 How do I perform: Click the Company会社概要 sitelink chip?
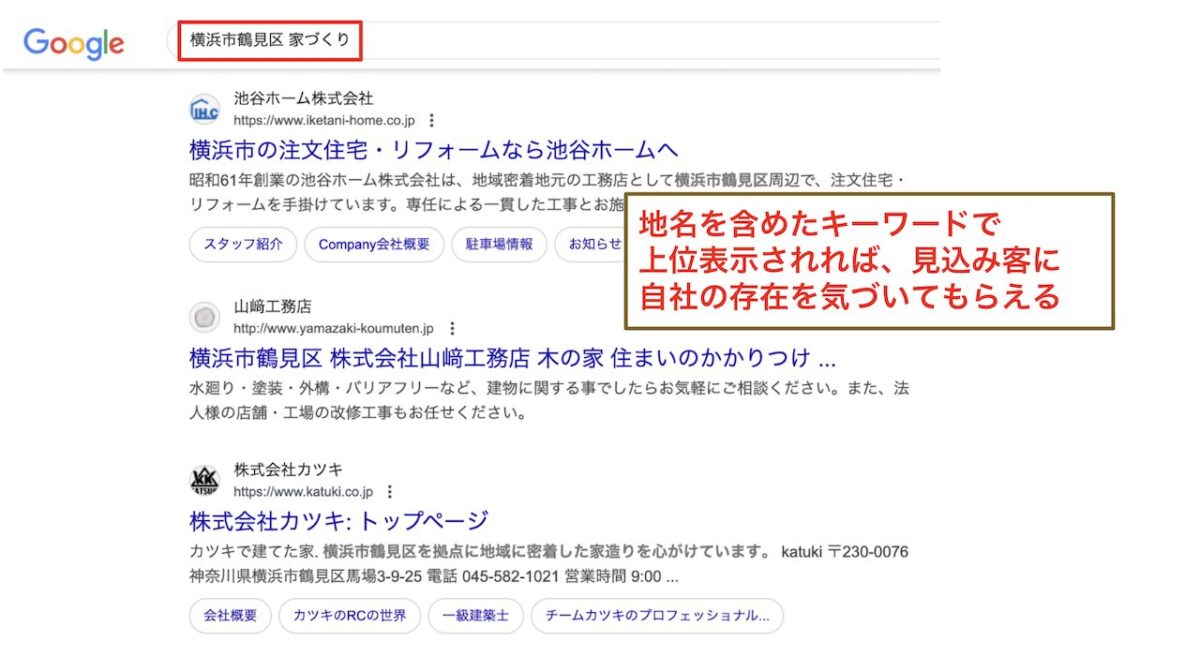[374, 244]
